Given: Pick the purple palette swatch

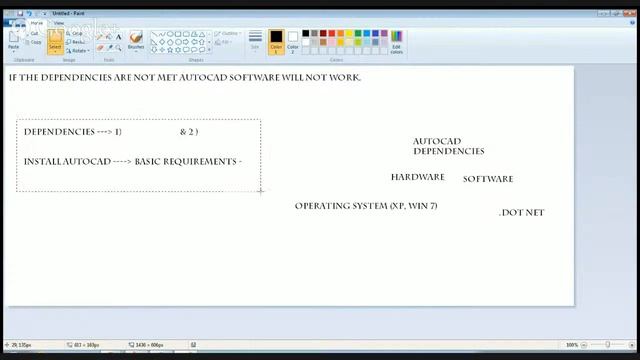Looking at the screenshot, I should [384, 33].
